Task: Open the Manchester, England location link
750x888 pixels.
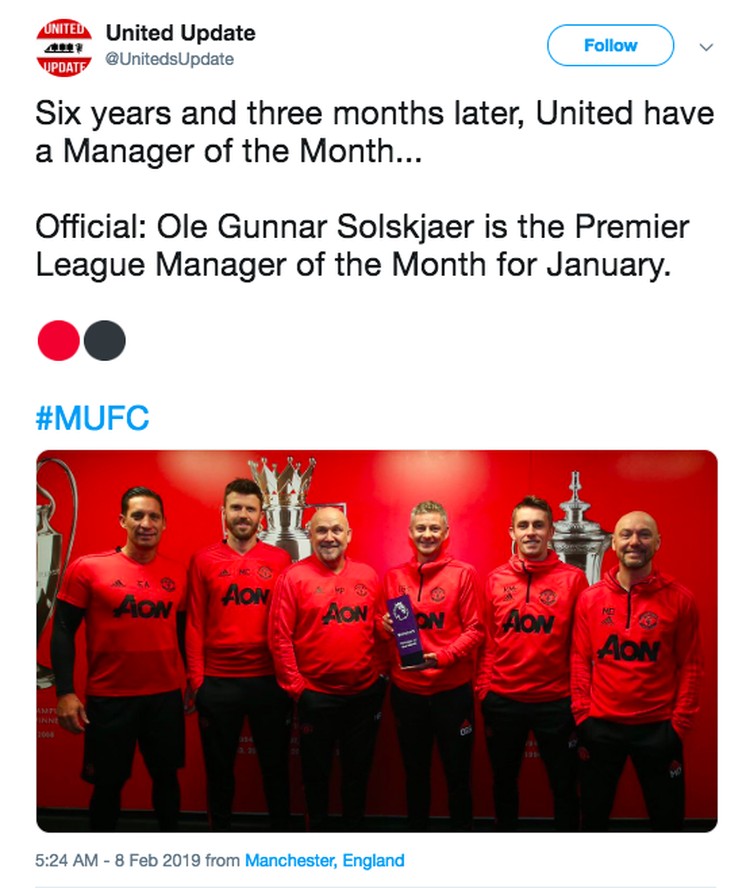Action: coord(325,860)
